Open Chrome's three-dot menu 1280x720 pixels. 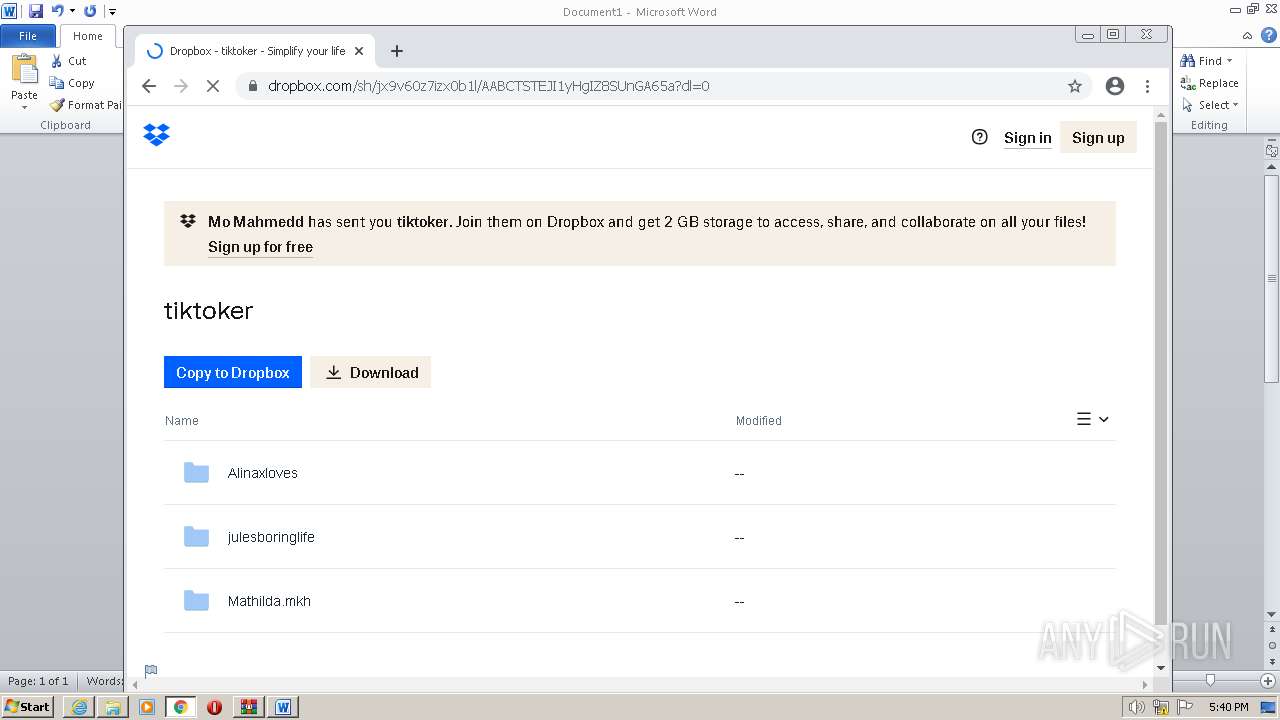1148,86
